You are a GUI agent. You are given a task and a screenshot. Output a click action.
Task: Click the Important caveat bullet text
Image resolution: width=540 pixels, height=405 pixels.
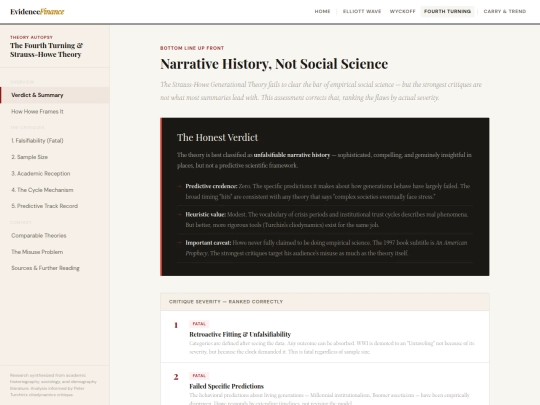326,248
